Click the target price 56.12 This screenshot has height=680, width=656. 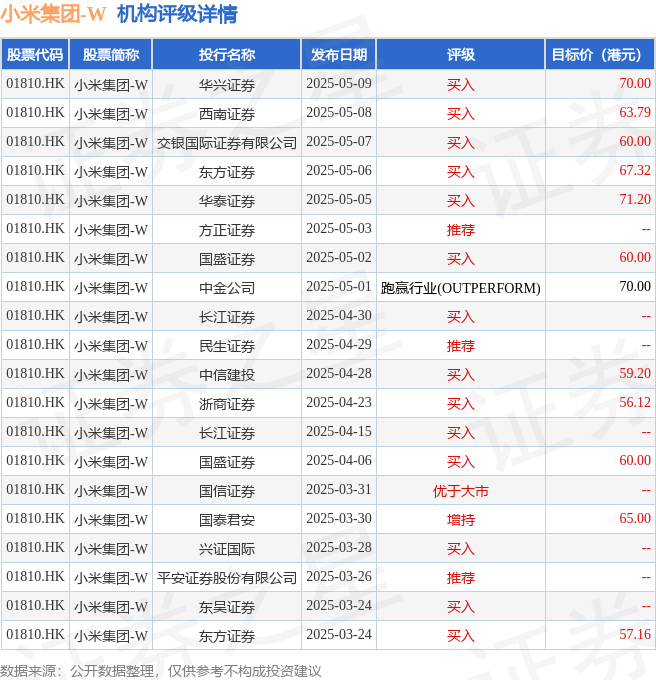click(x=635, y=402)
